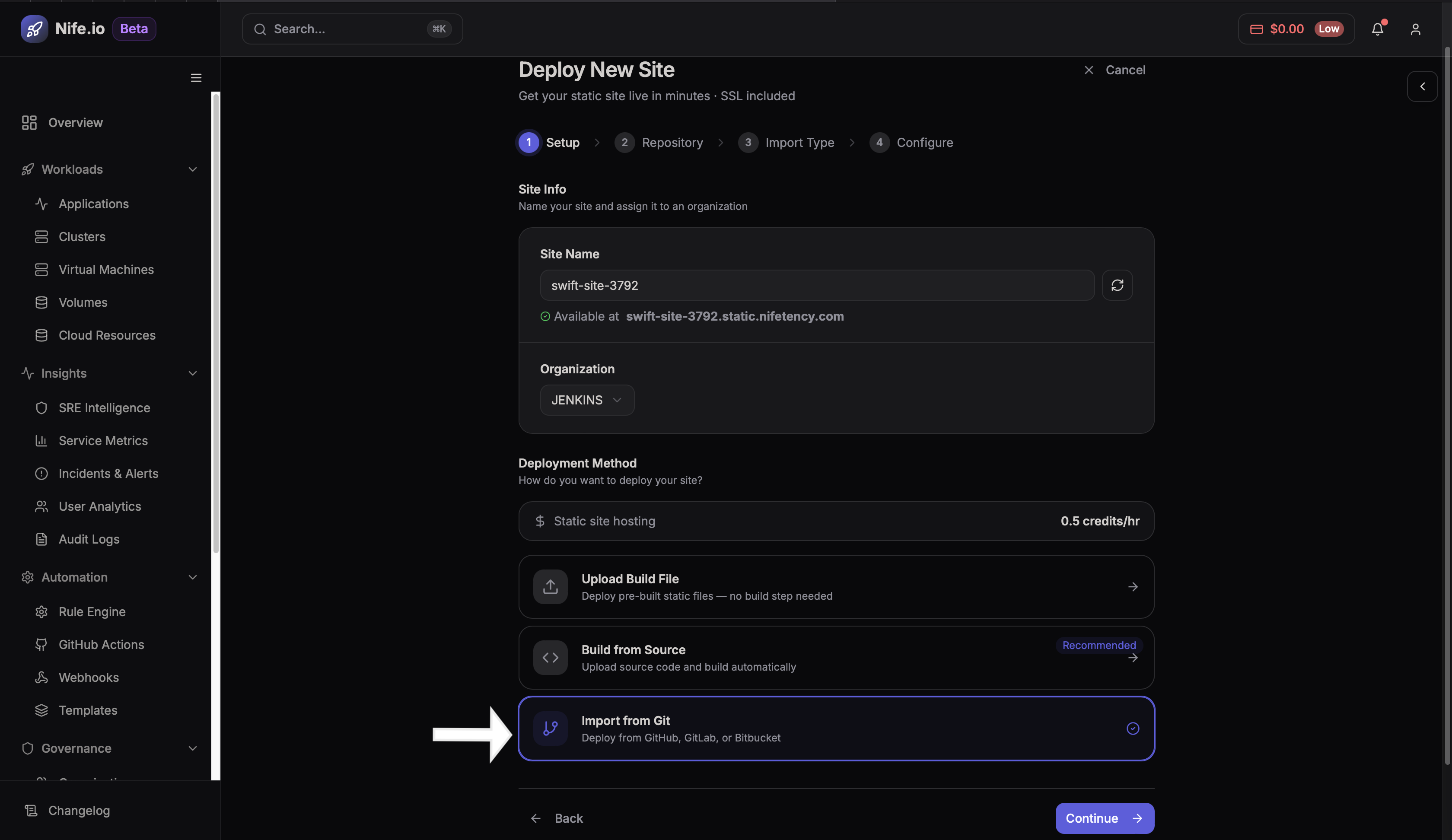Click the Virtual Machines icon
Viewport: 1452px width, 840px height.
click(x=41, y=269)
